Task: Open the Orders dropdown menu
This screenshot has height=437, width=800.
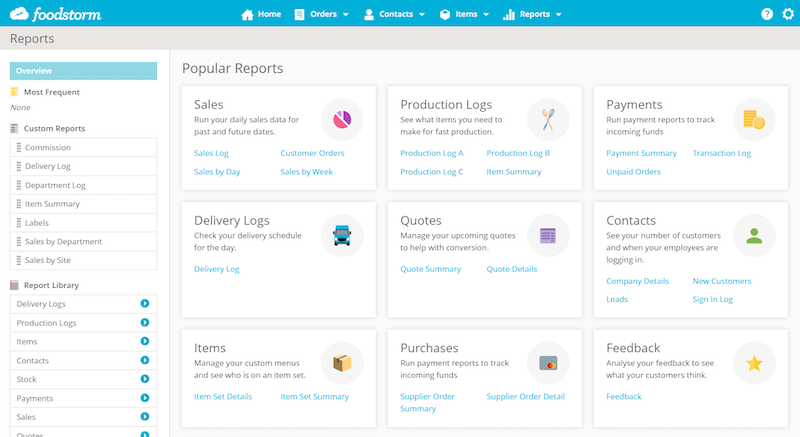Action: [x=322, y=14]
